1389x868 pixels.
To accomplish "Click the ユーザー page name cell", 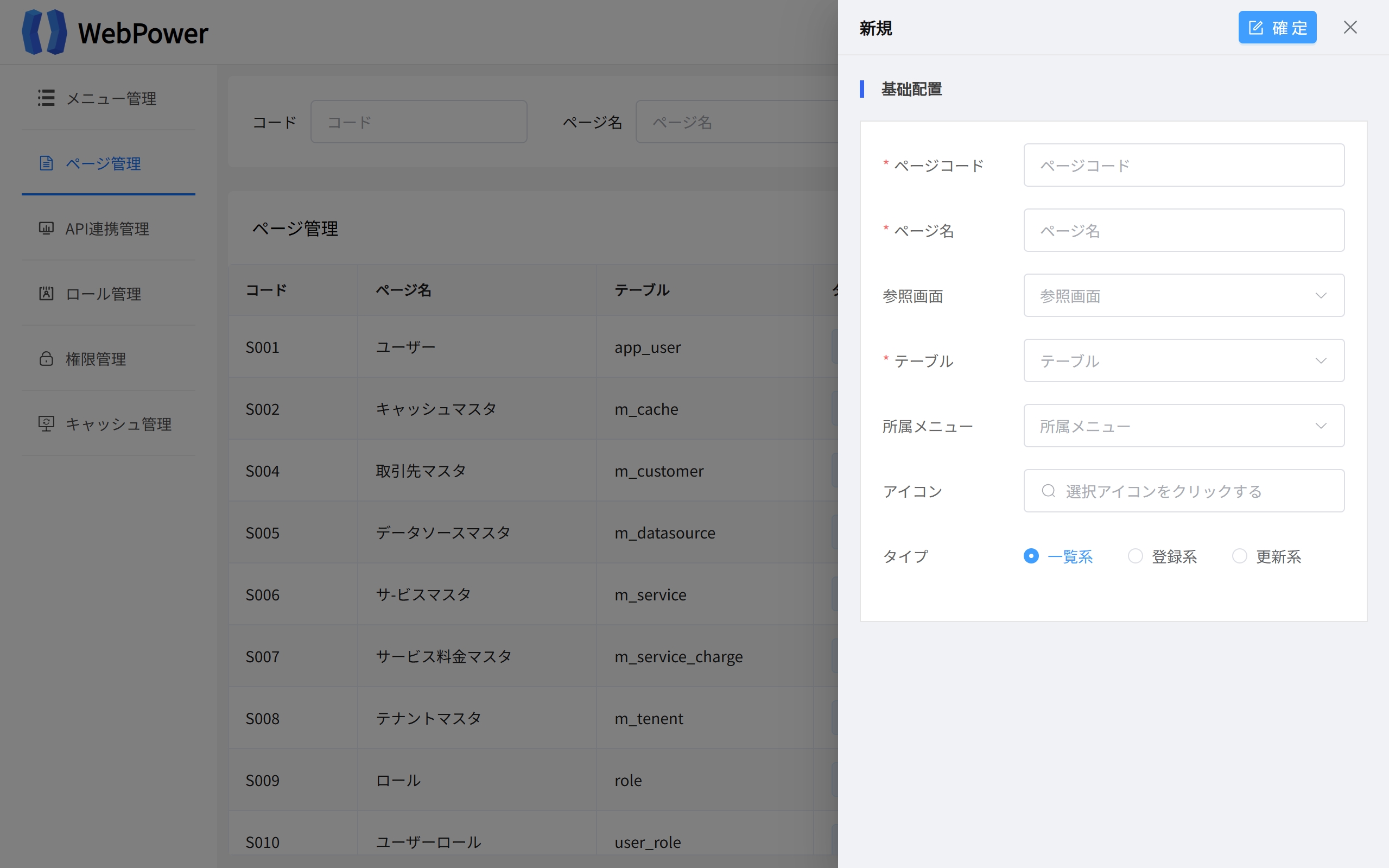I will 477,347.
